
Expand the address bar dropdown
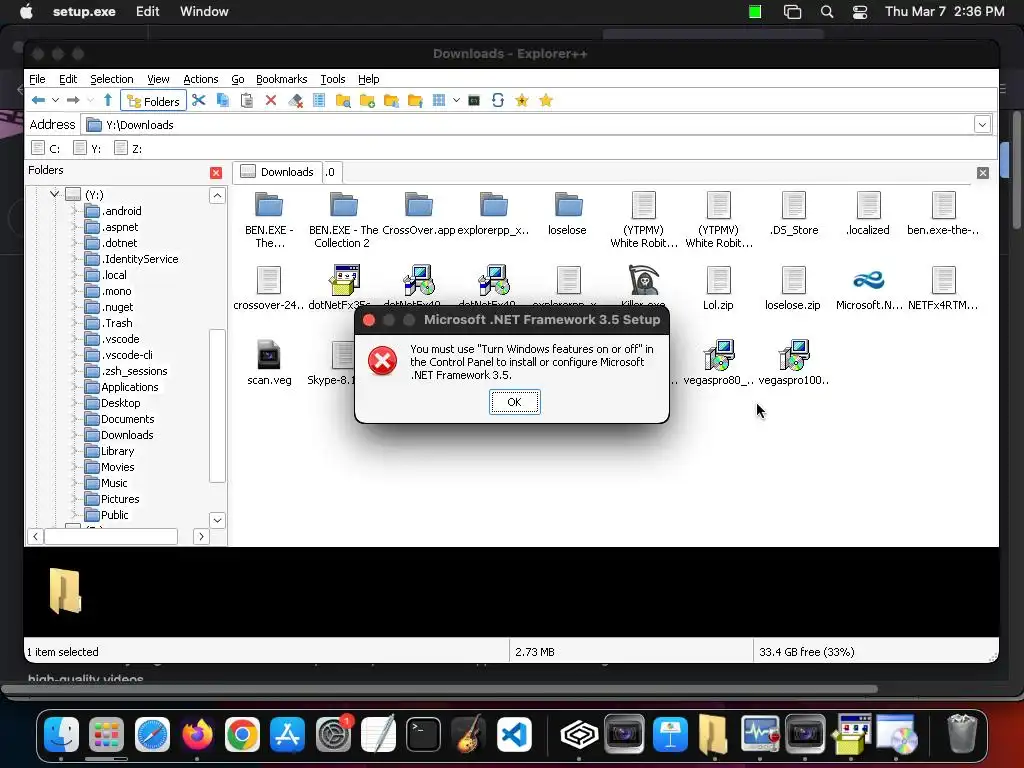982,125
